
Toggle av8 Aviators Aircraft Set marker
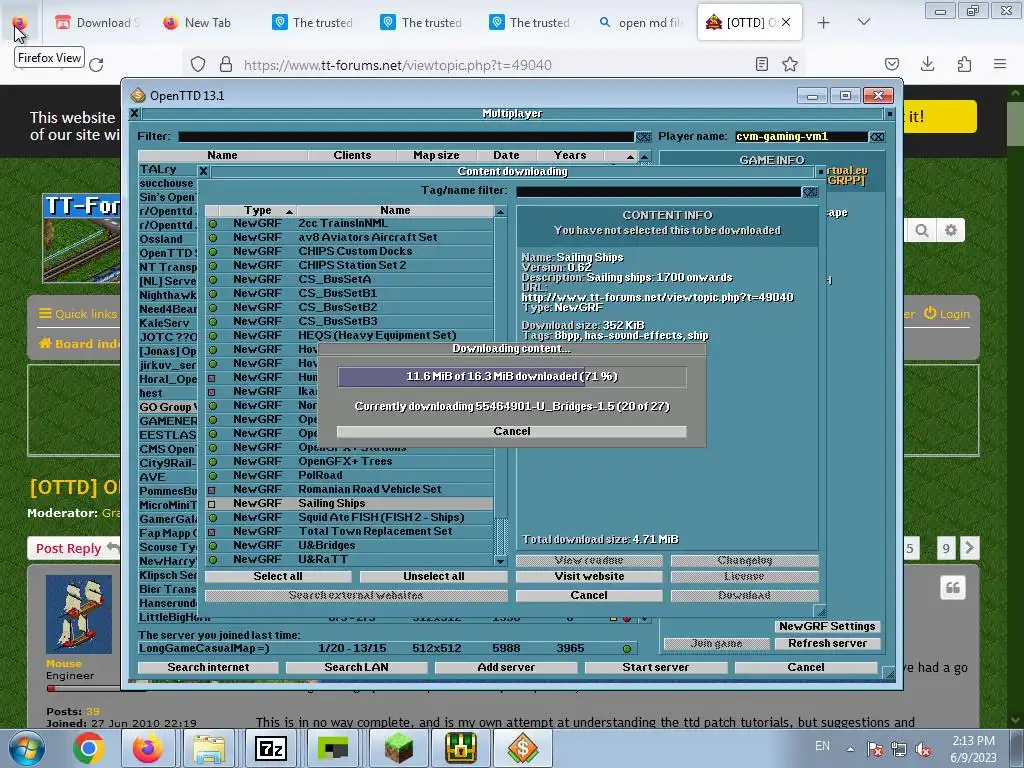point(212,238)
